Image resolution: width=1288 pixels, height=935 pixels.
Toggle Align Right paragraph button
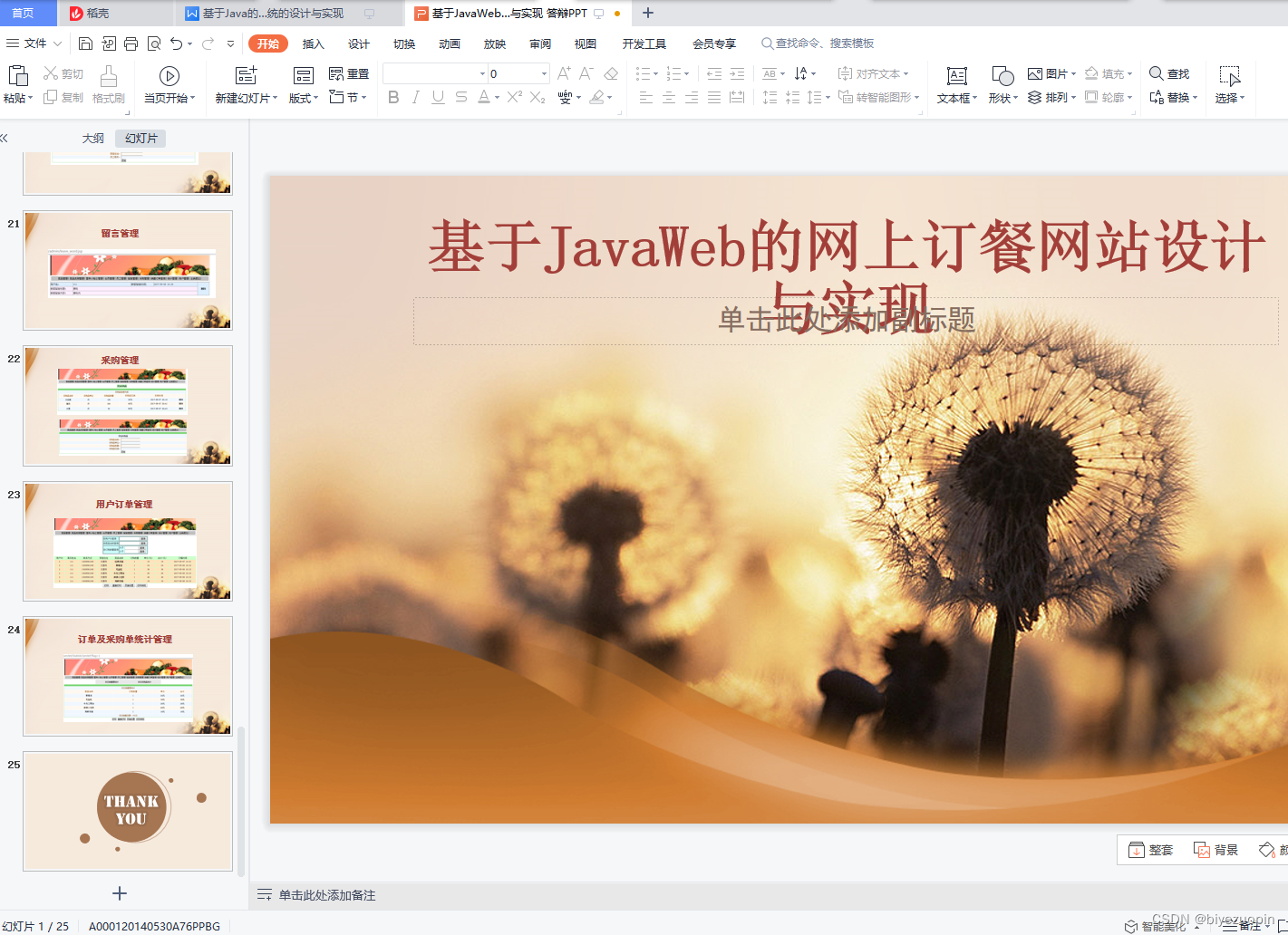click(x=692, y=97)
